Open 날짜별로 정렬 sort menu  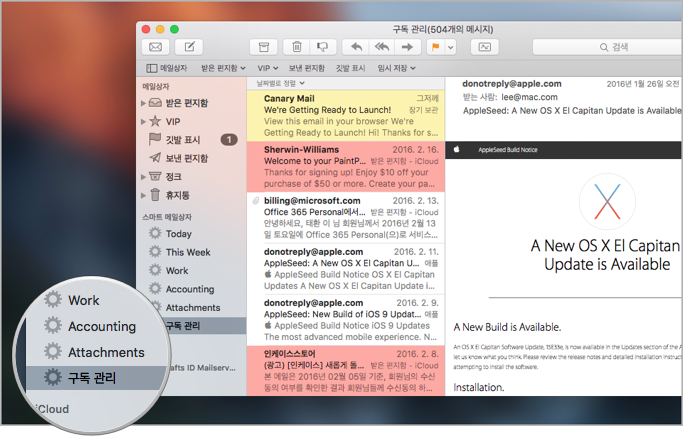280,83
